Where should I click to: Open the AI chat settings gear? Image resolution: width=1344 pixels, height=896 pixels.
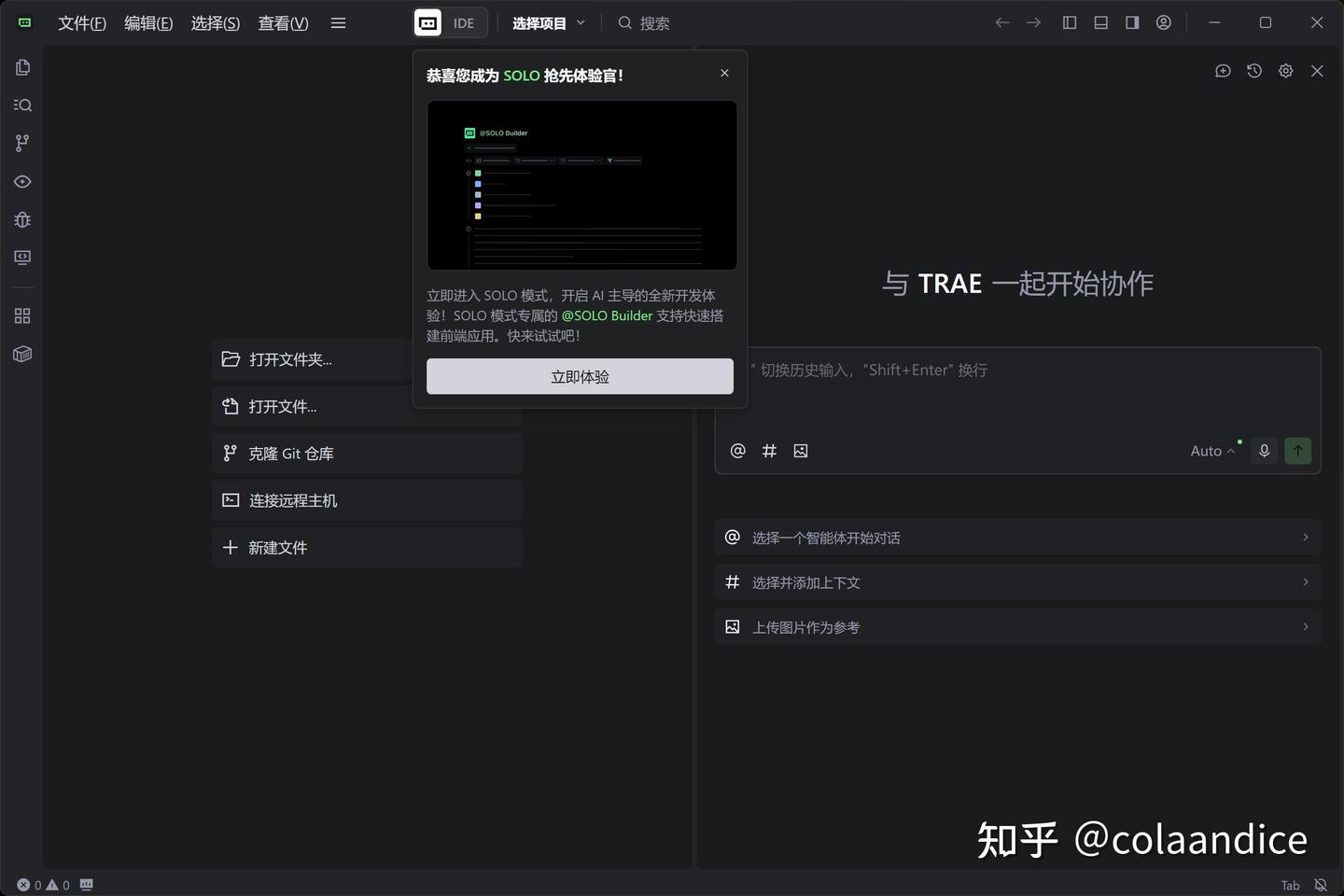tap(1285, 70)
